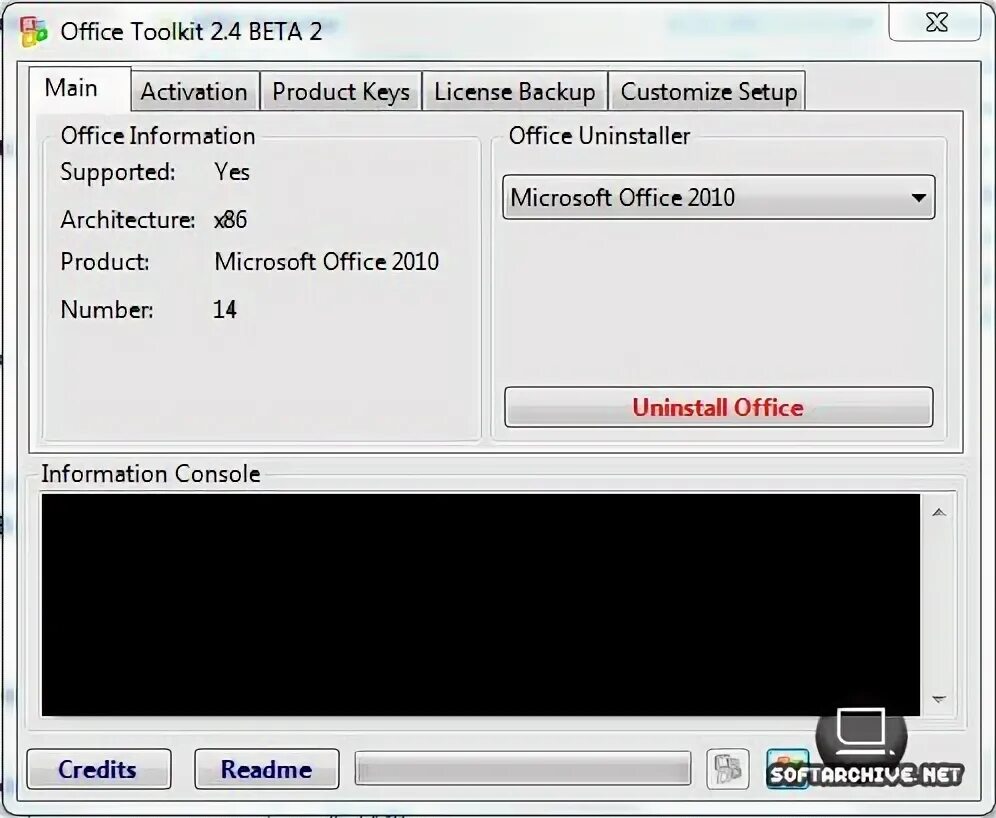Click the Number value 14
Screen dimensions: 996x818
(x=225, y=309)
